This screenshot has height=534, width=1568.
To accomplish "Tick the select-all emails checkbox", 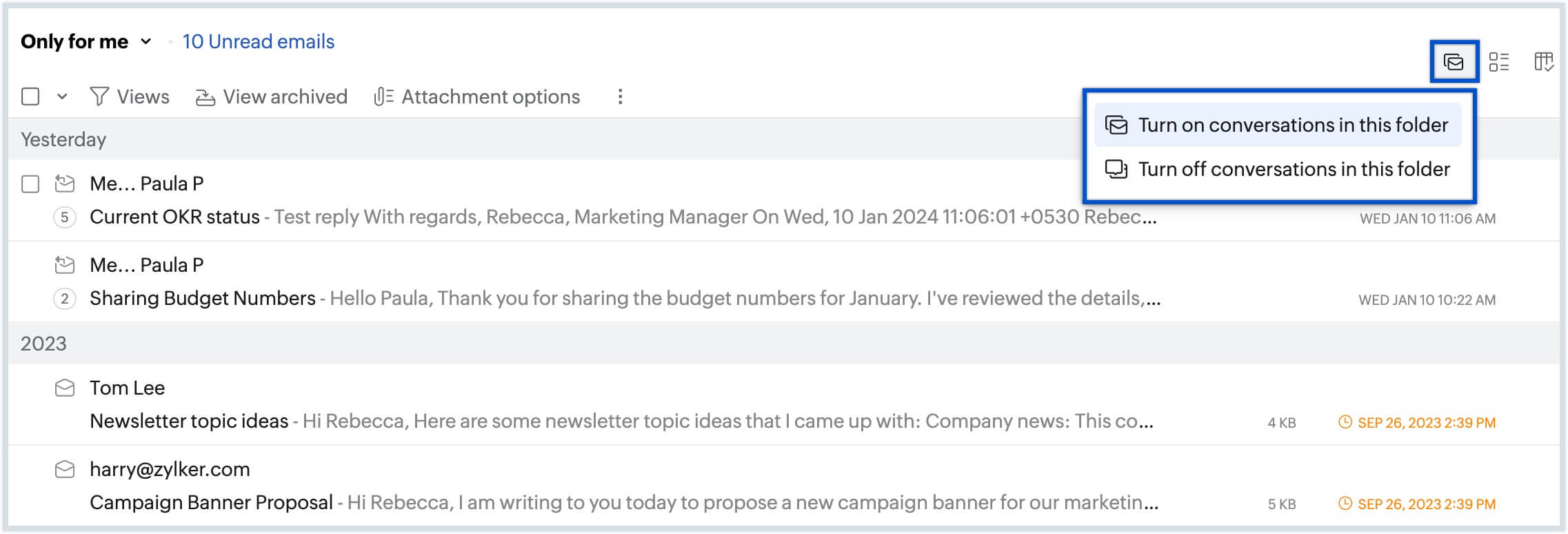I will (x=30, y=97).
